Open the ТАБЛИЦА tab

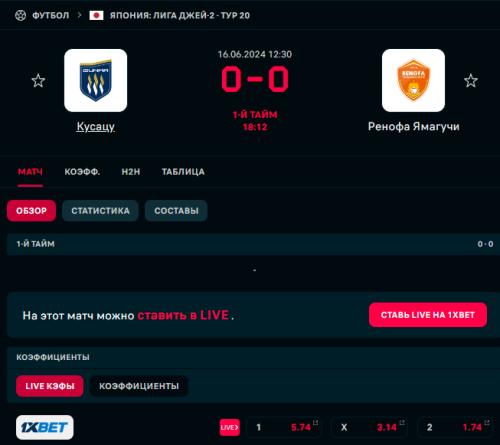(183, 172)
